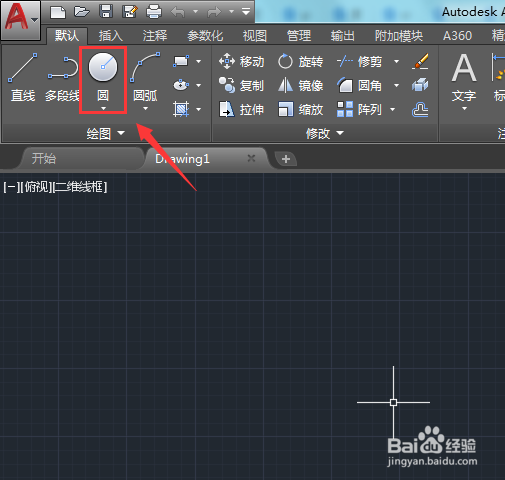
Task: Click the explode tool icon
Action: pyautogui.click(x=420, y=85)
